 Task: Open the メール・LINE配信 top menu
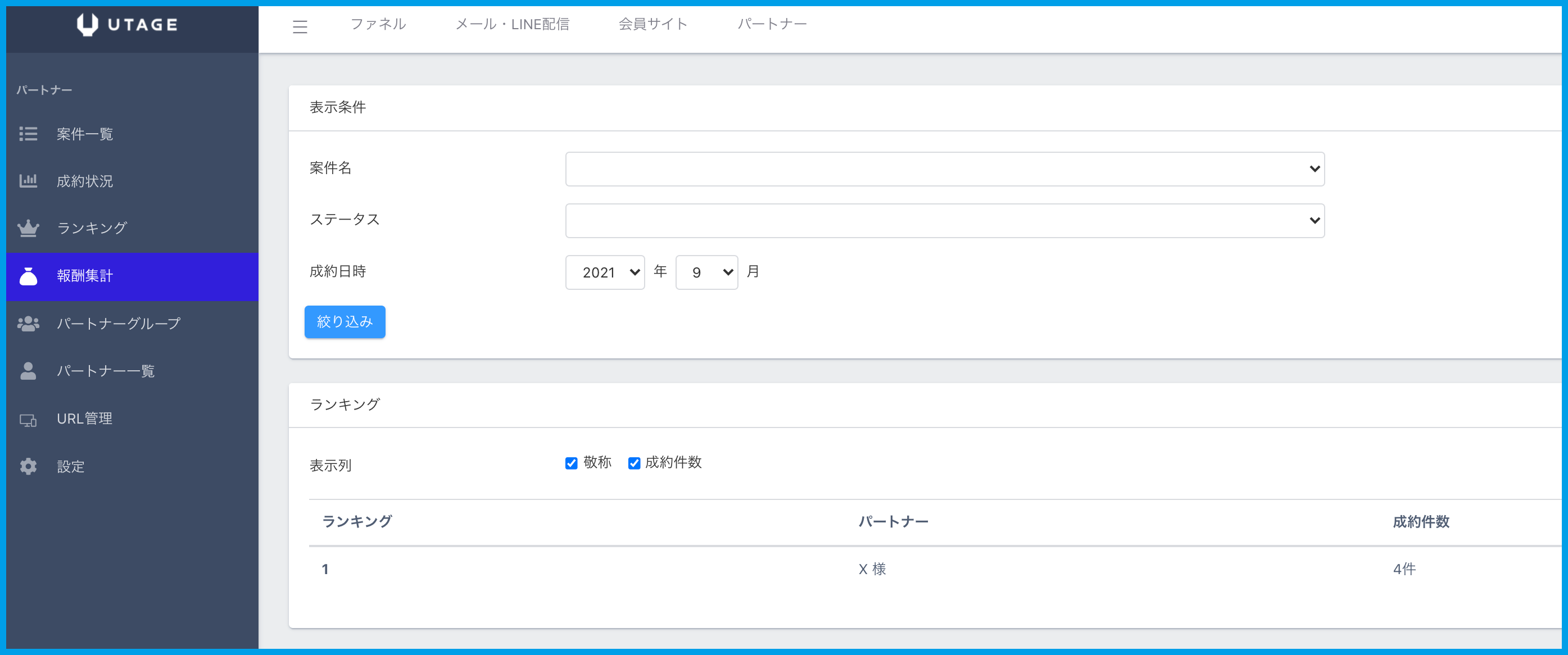512,24
